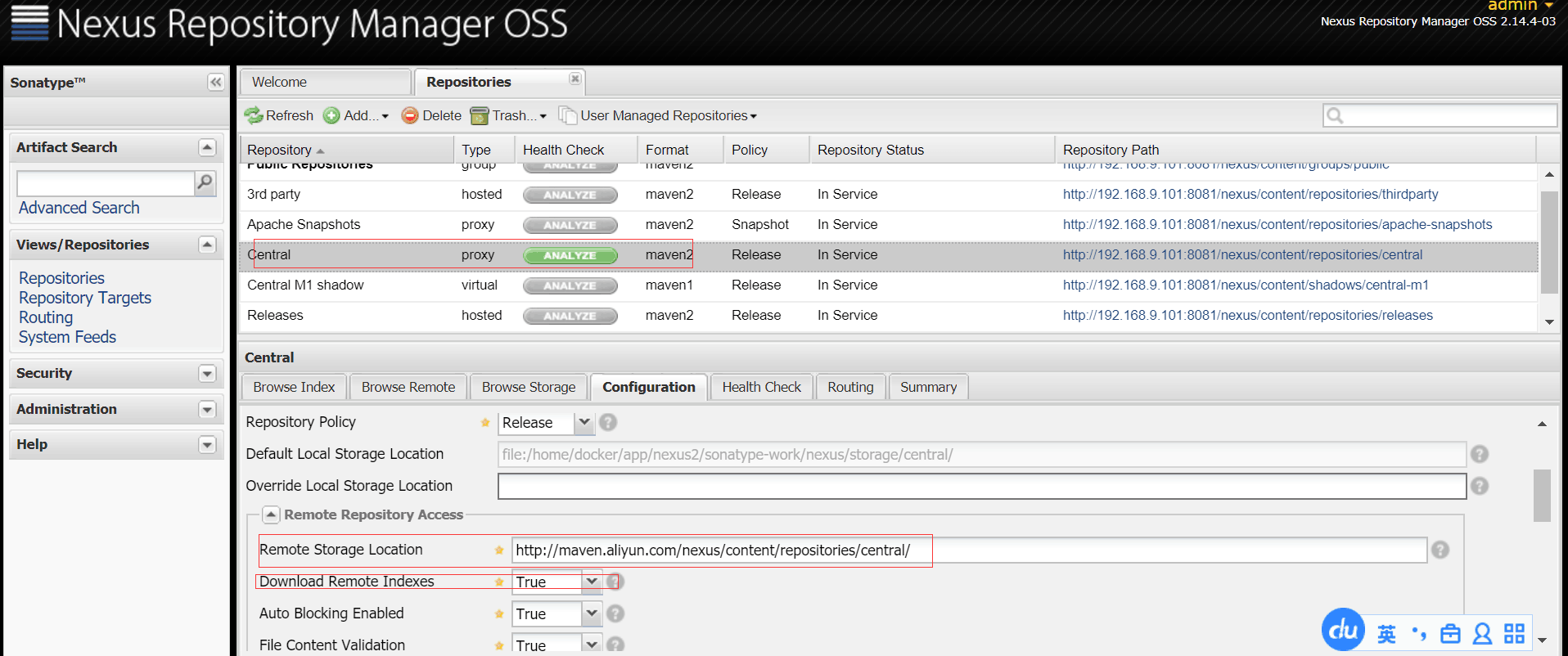Click the Override Local Storage Location field
This screenshot has height=656, width=1568.
(981, 487)
